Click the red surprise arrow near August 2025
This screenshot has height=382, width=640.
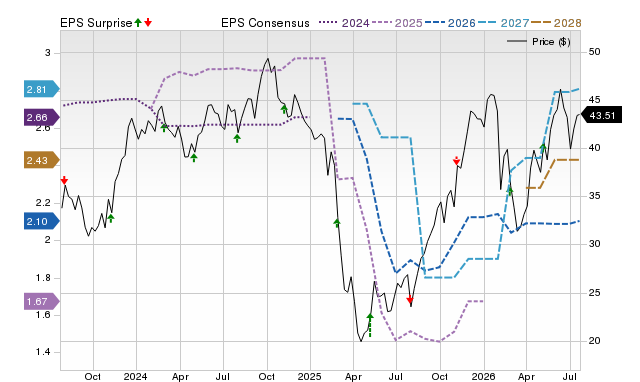(410, 301)
